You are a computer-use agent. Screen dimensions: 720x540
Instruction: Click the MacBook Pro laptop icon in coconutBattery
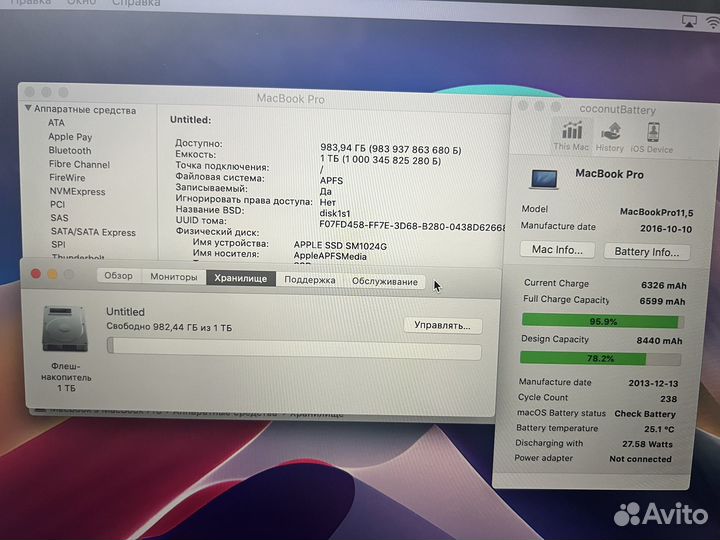(545, 179)
